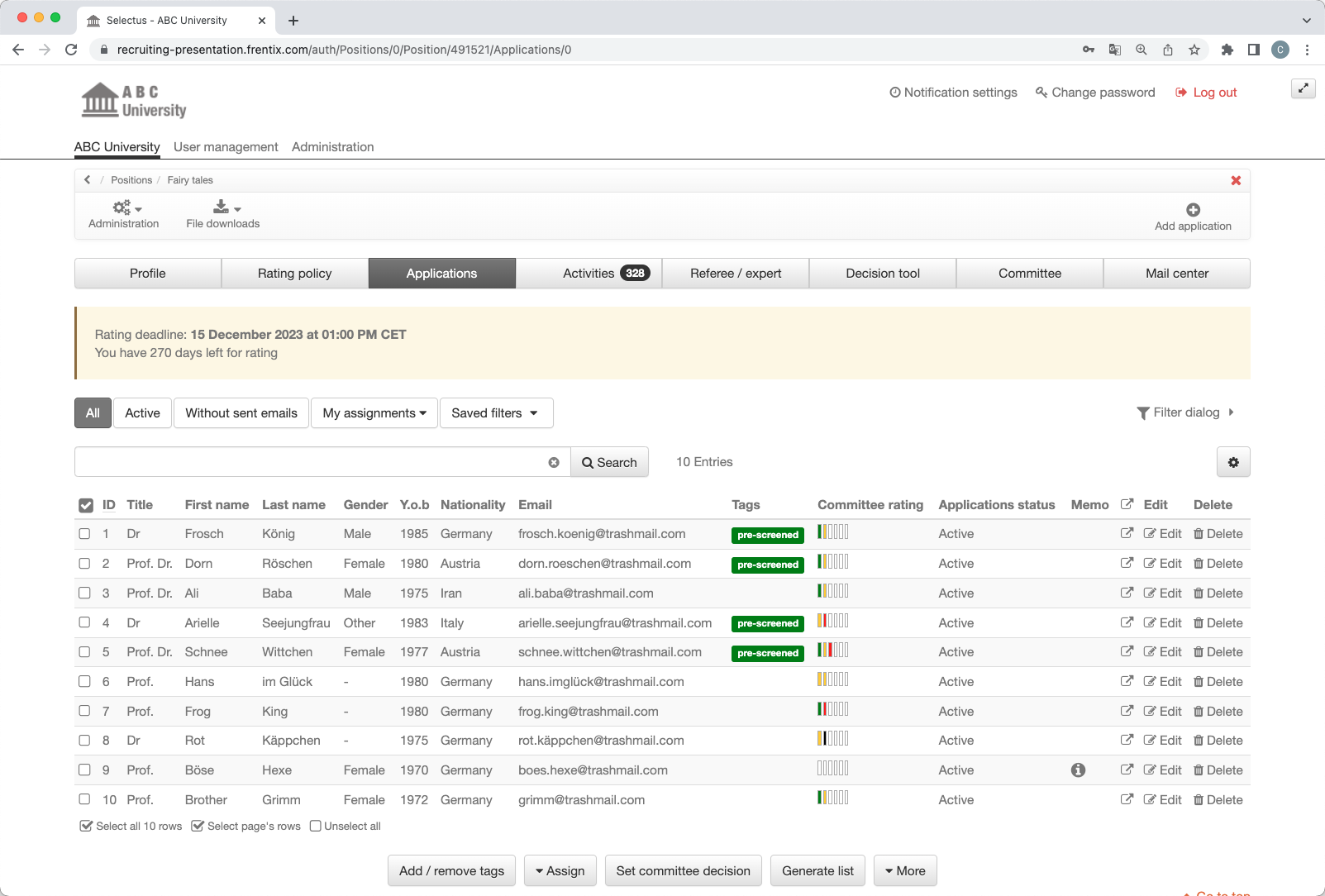Click the Generate list button
Viewport: 1325px width, 896px height.
coord(818,870)
